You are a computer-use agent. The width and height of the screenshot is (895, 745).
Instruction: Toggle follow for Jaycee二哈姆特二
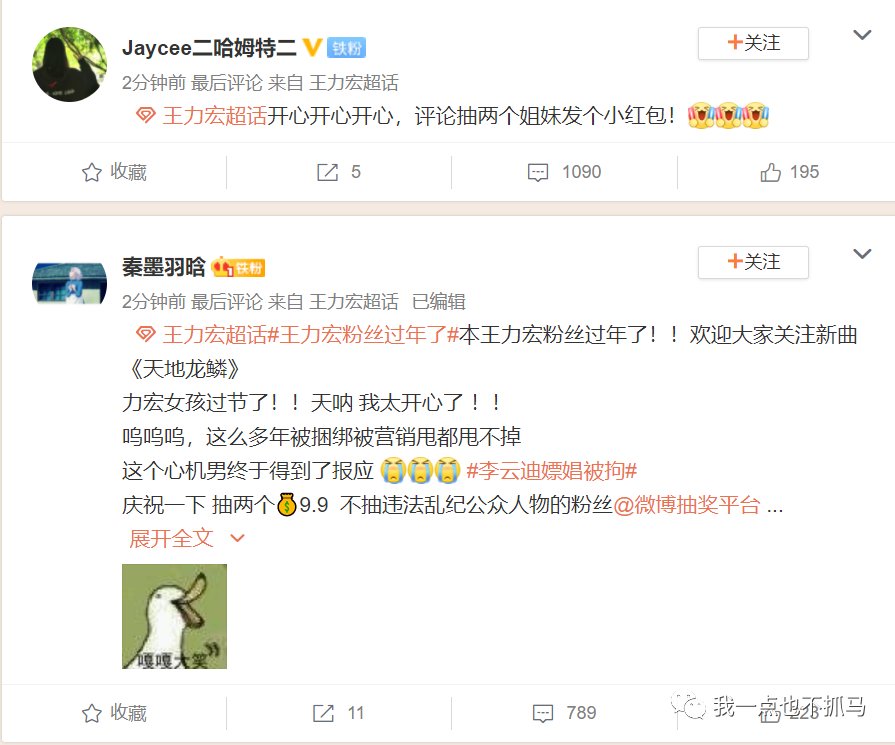pos(753,43)
